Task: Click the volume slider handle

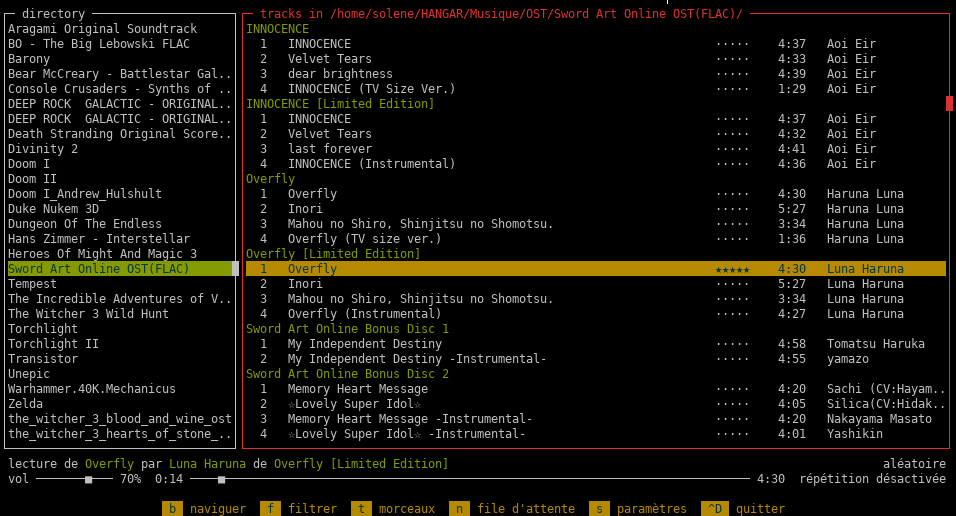Action: [88, 479]
